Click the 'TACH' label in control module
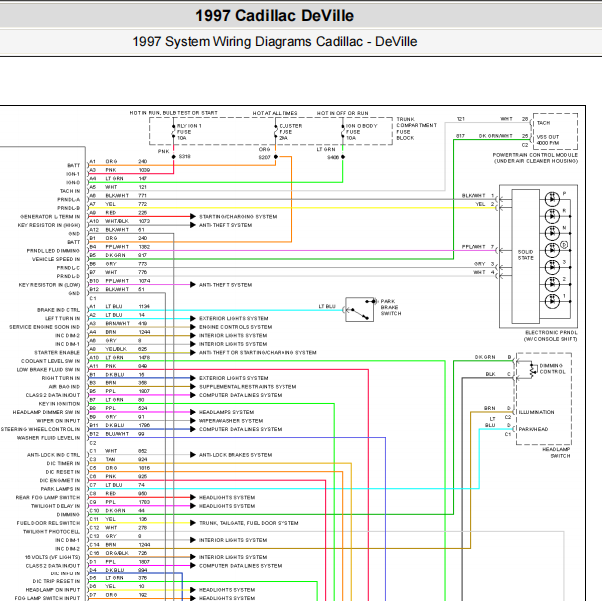Viewport: 602px width, 601px height. tap(543, 123)
